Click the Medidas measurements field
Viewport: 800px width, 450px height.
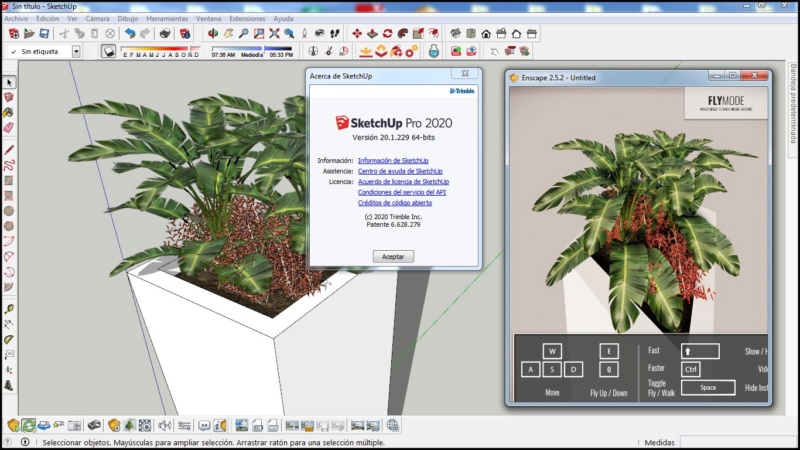(x=736, y=442)
